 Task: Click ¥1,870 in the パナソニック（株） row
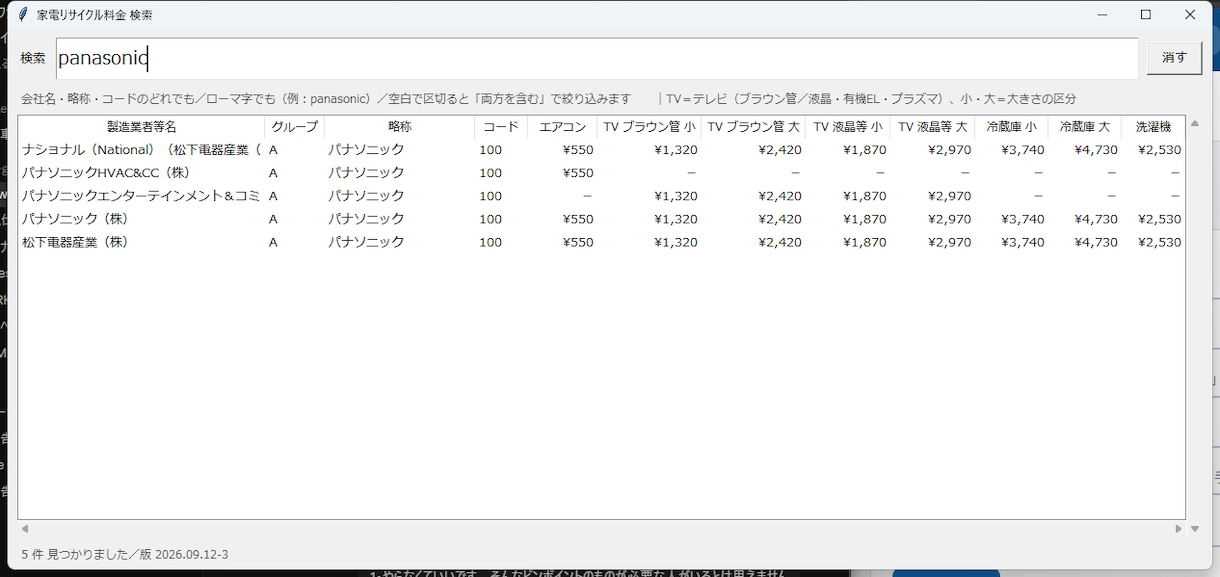[864, 219]
